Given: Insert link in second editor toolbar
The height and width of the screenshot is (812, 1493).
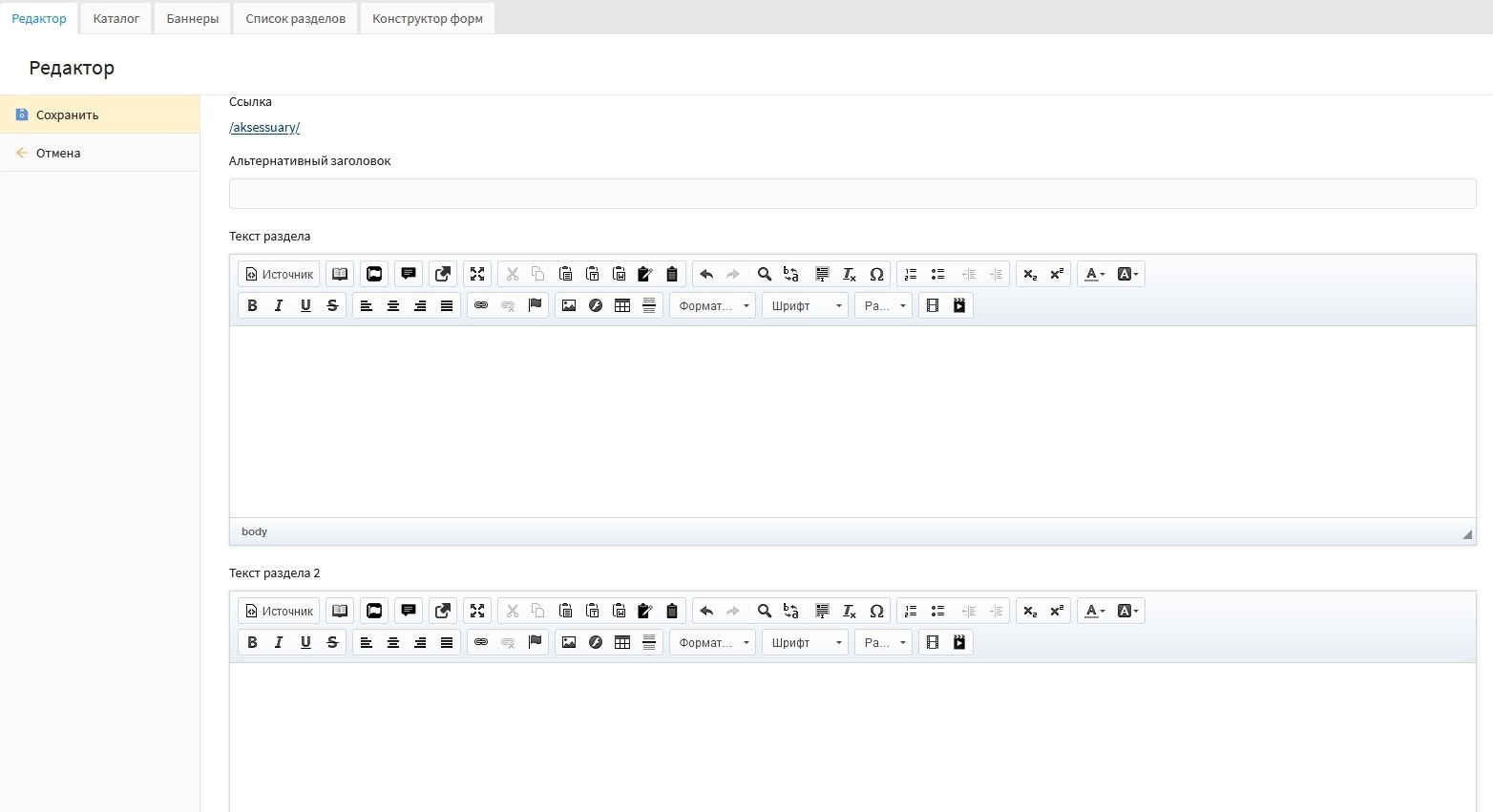Looking at the screenshot, I should 481,642.
